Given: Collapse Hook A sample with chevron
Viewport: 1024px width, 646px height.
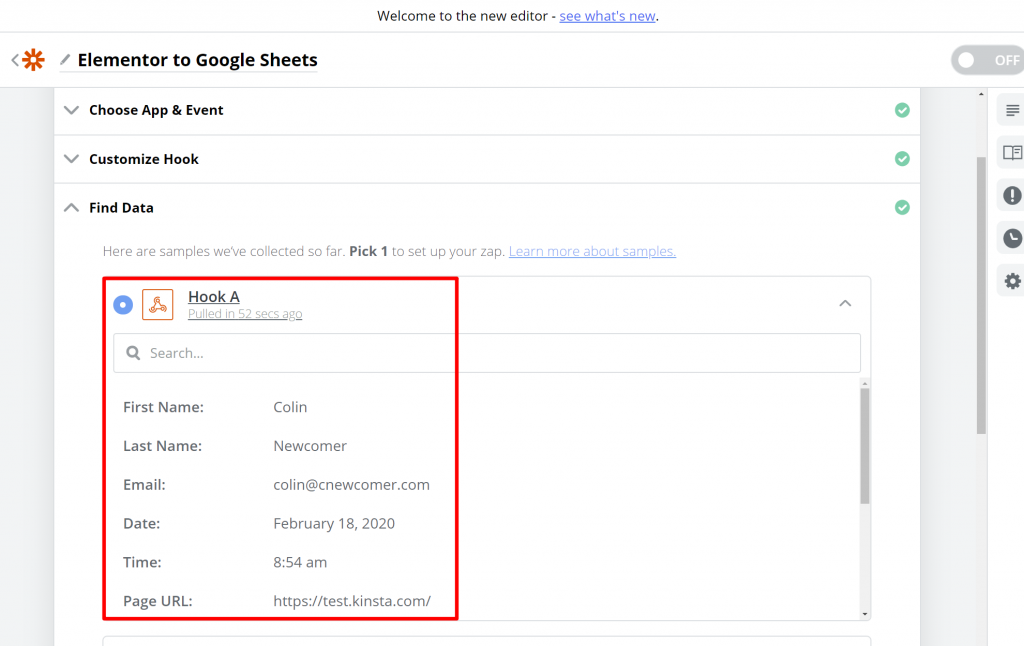Looking at the screenshot, I should click(845, 303).
